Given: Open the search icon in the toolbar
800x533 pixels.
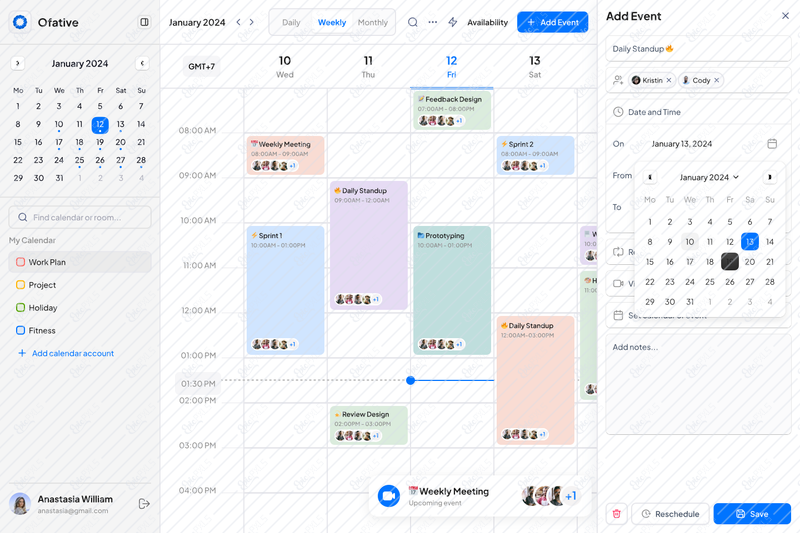Looking at the screenshot, I should [x=413, y=22].
